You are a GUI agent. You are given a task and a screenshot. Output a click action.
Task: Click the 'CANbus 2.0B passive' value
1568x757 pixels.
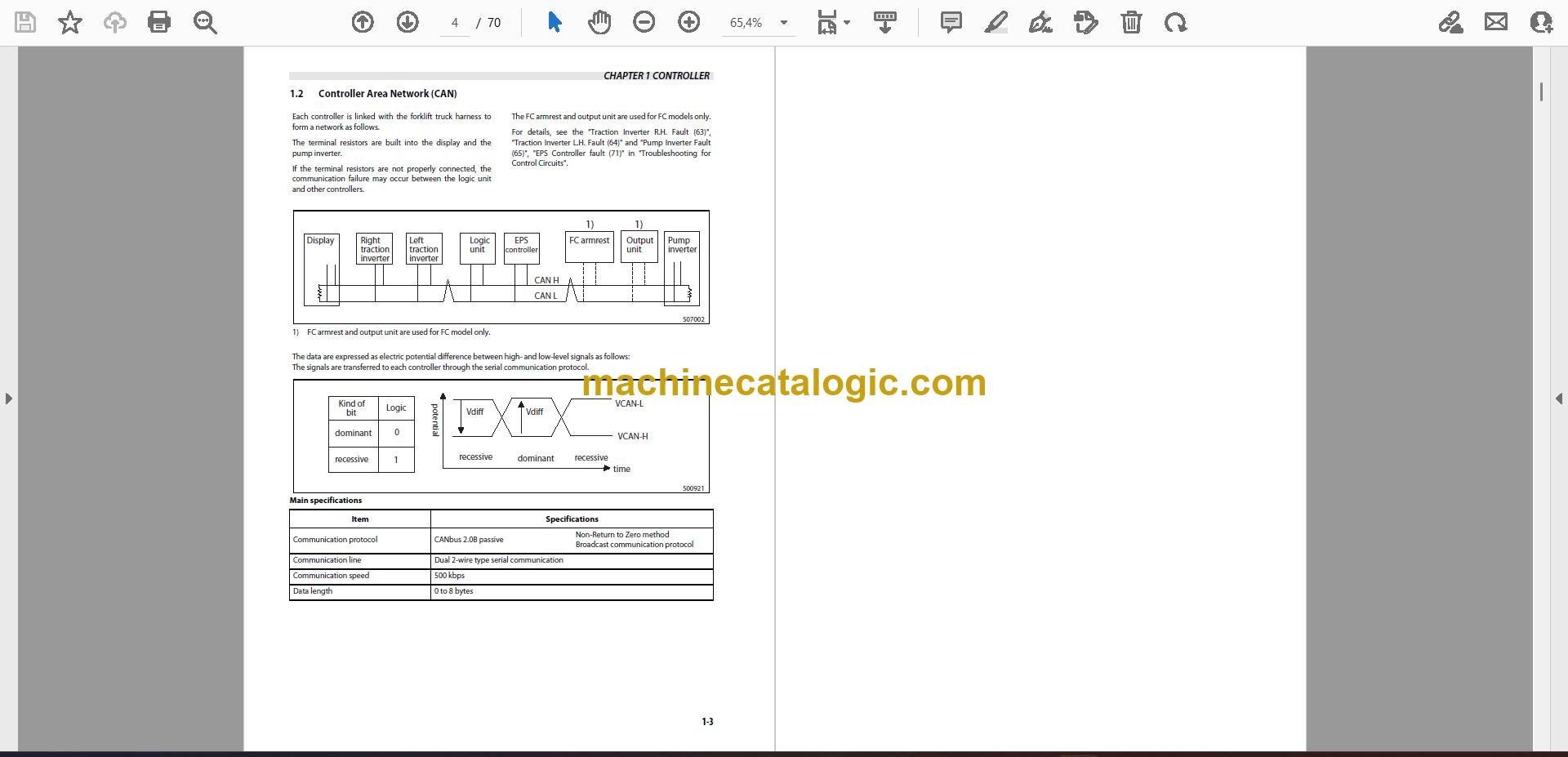[469, 540]
